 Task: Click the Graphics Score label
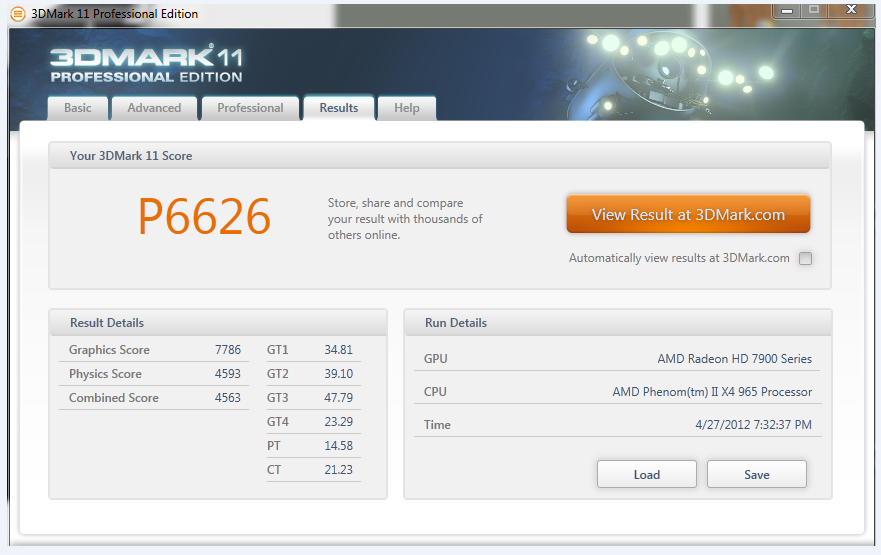pyautogui.click(x=109, y=350)
